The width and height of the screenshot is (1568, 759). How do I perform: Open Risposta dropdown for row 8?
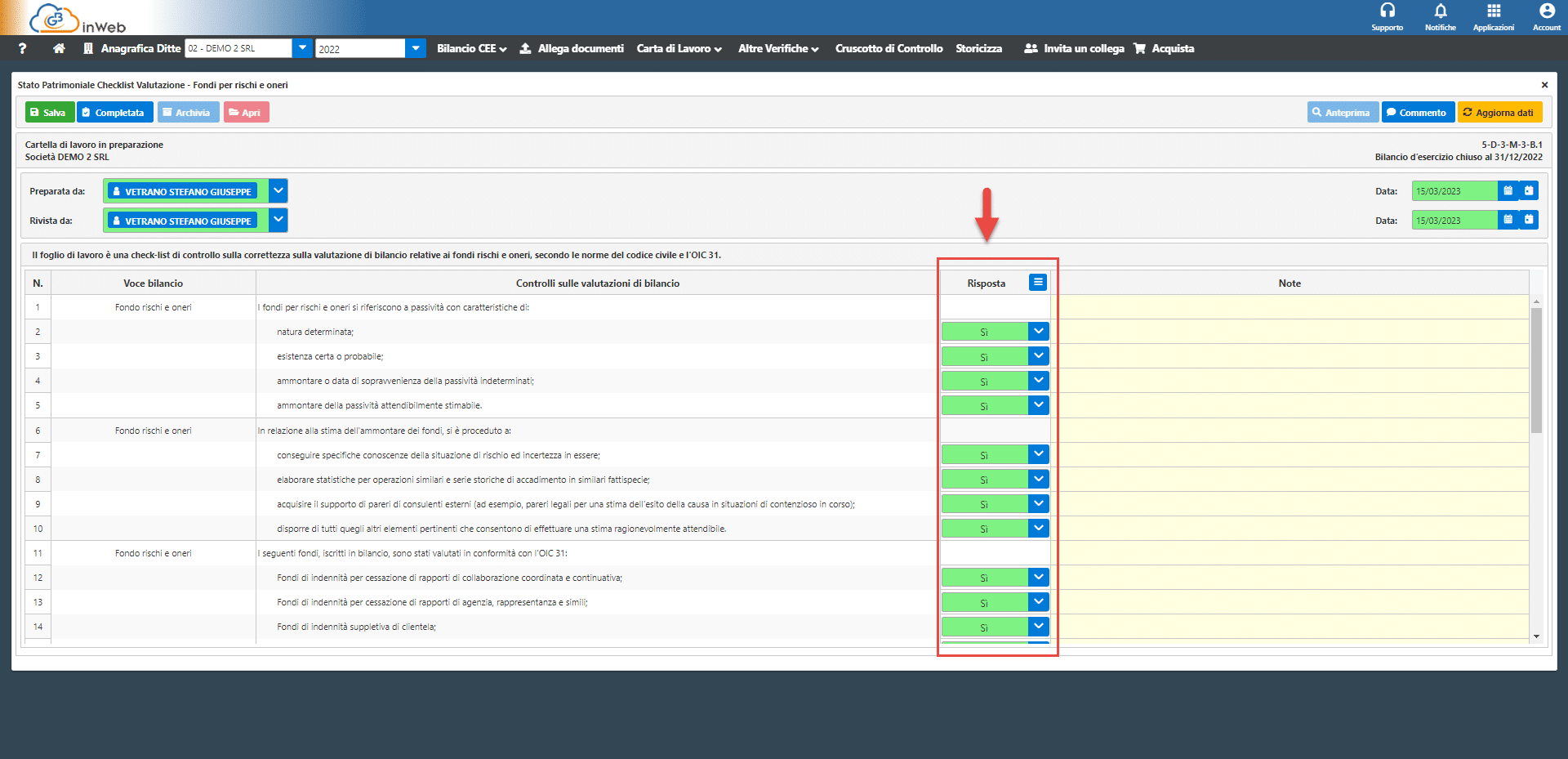1038,479
